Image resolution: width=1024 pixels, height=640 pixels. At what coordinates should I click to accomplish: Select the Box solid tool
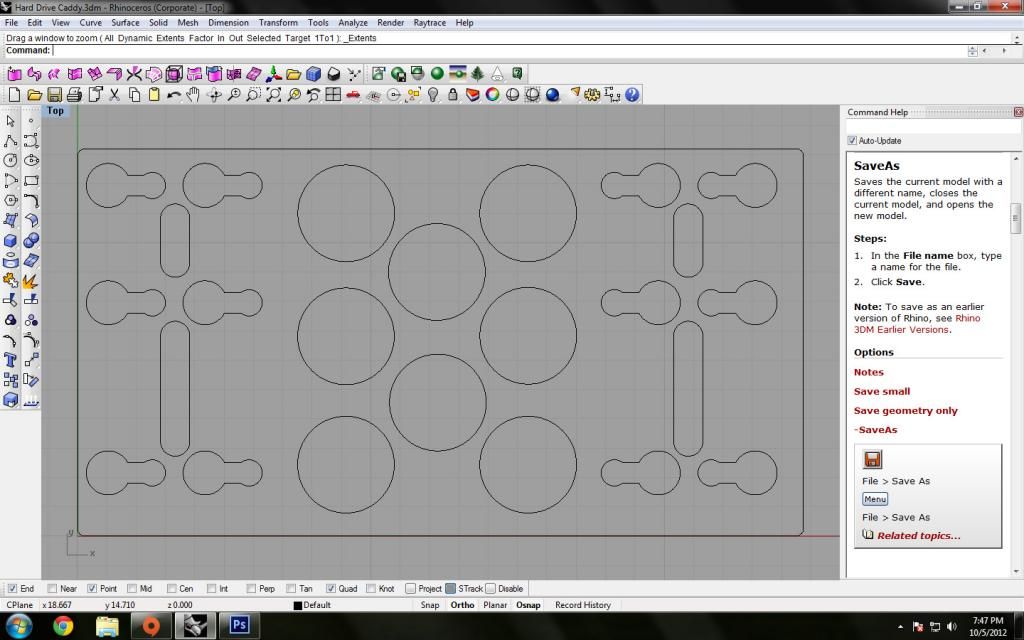point(10,240)
